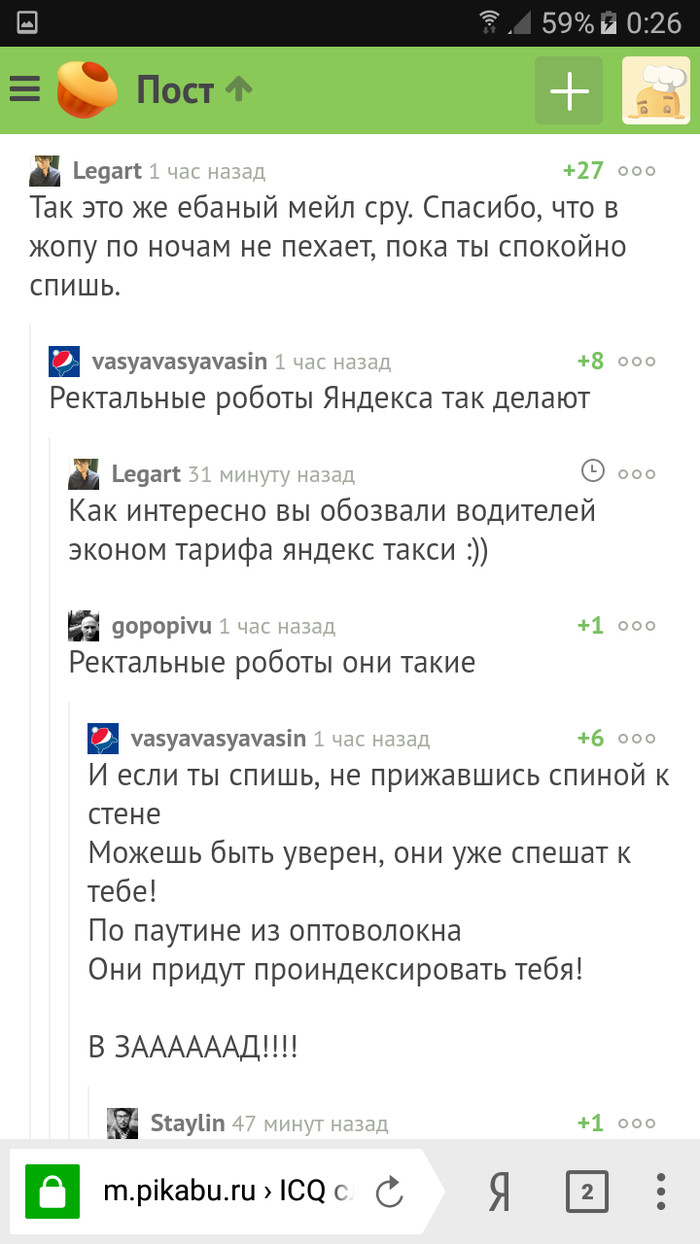The height and width of the screenshot is (1244, 700).
Task: Click the Pikabu logo icon
Action: coord(85,88)
